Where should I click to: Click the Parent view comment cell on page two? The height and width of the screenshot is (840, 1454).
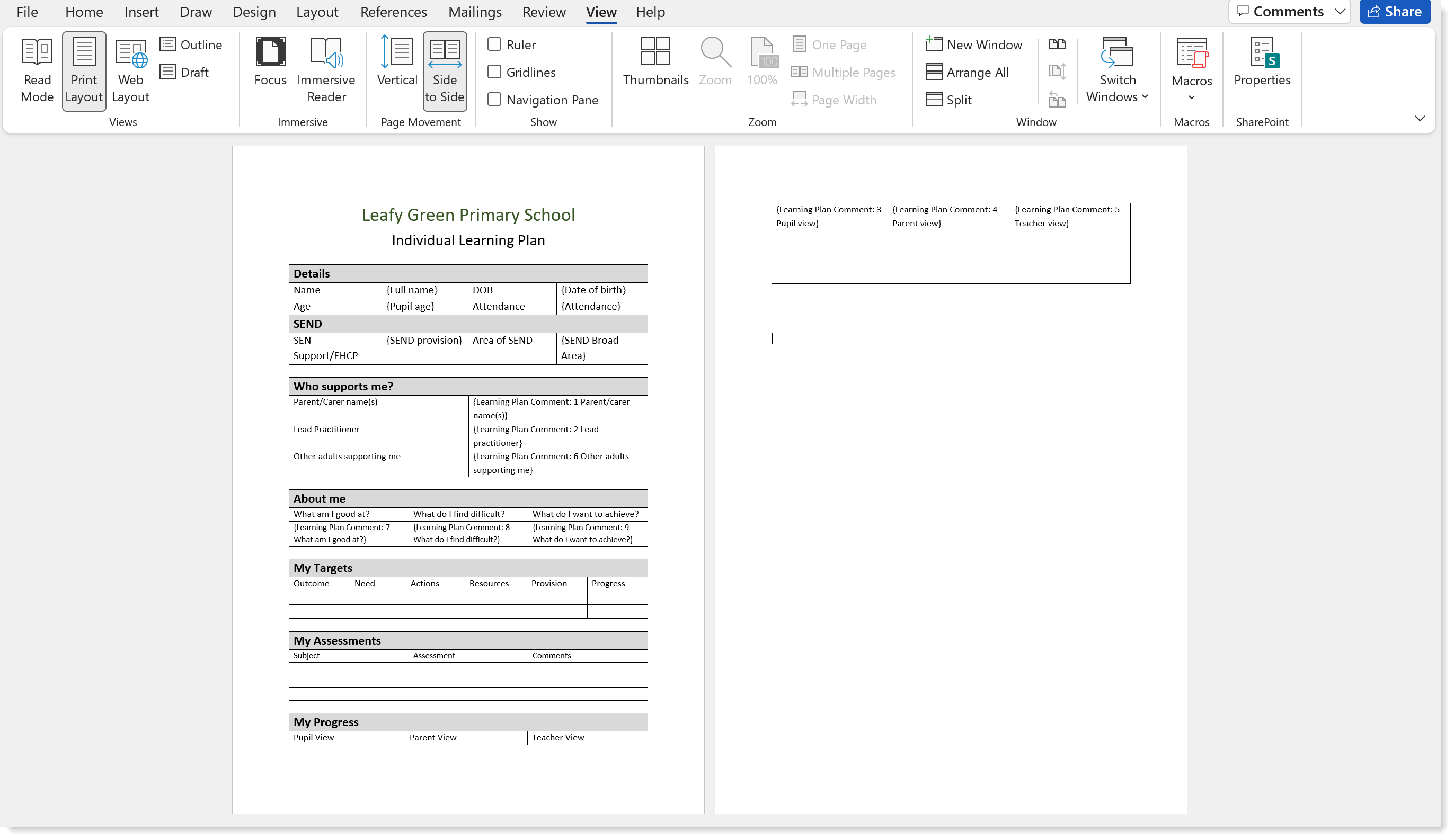[948, 243]
